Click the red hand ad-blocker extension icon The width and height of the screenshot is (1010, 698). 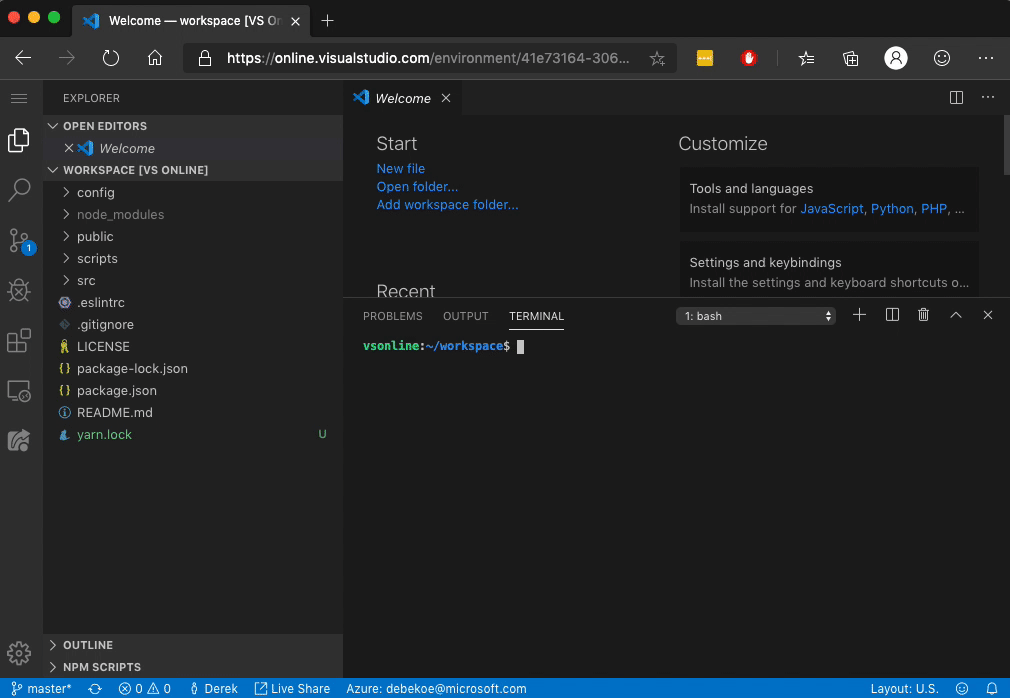748,59
